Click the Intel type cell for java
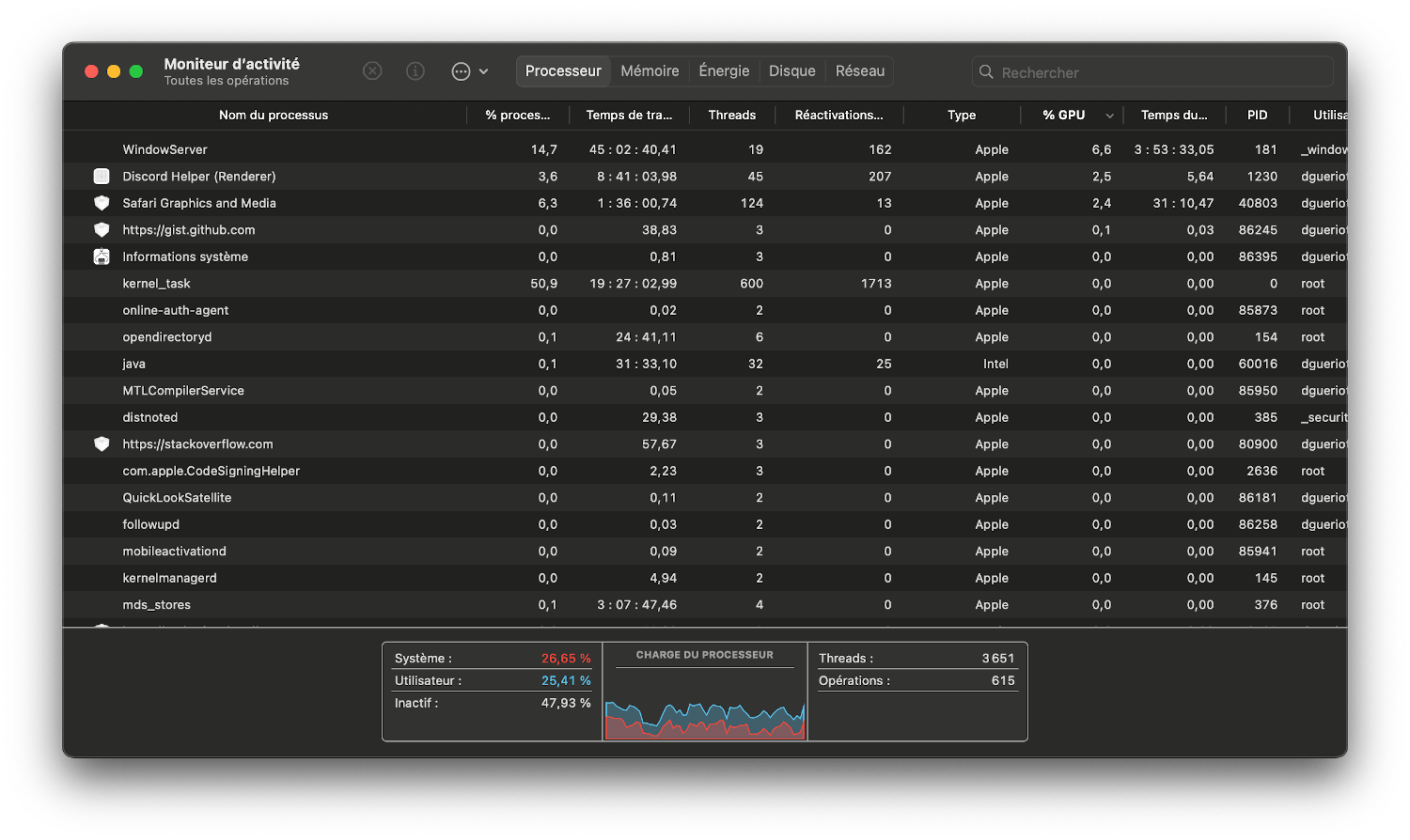The height and width of the screenshot is (840, 1410). click(995, 364)
